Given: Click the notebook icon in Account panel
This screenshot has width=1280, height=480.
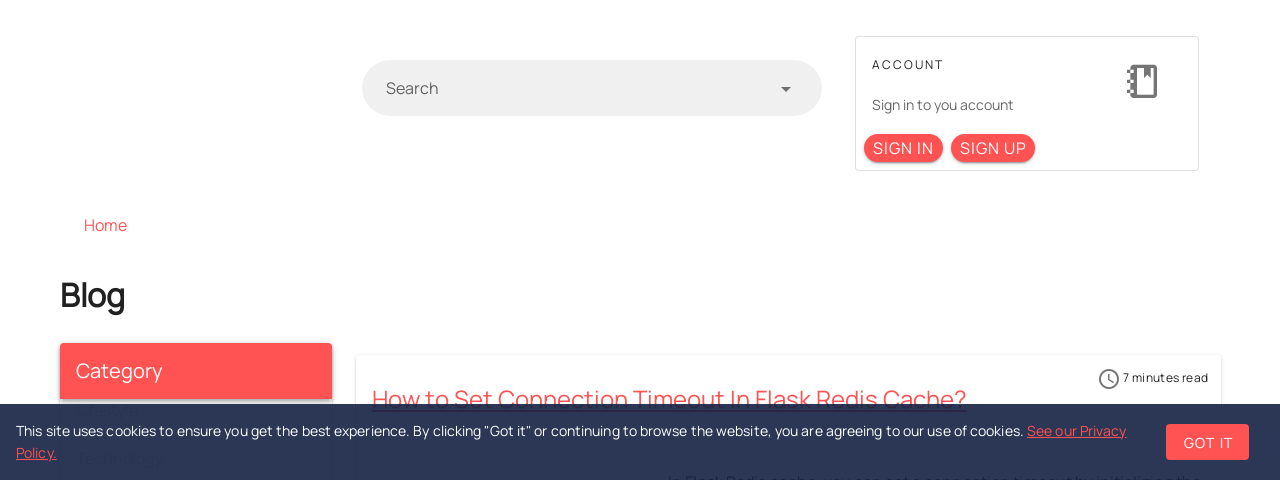Looking at the screenshot, I should (x=1142, y=81).
